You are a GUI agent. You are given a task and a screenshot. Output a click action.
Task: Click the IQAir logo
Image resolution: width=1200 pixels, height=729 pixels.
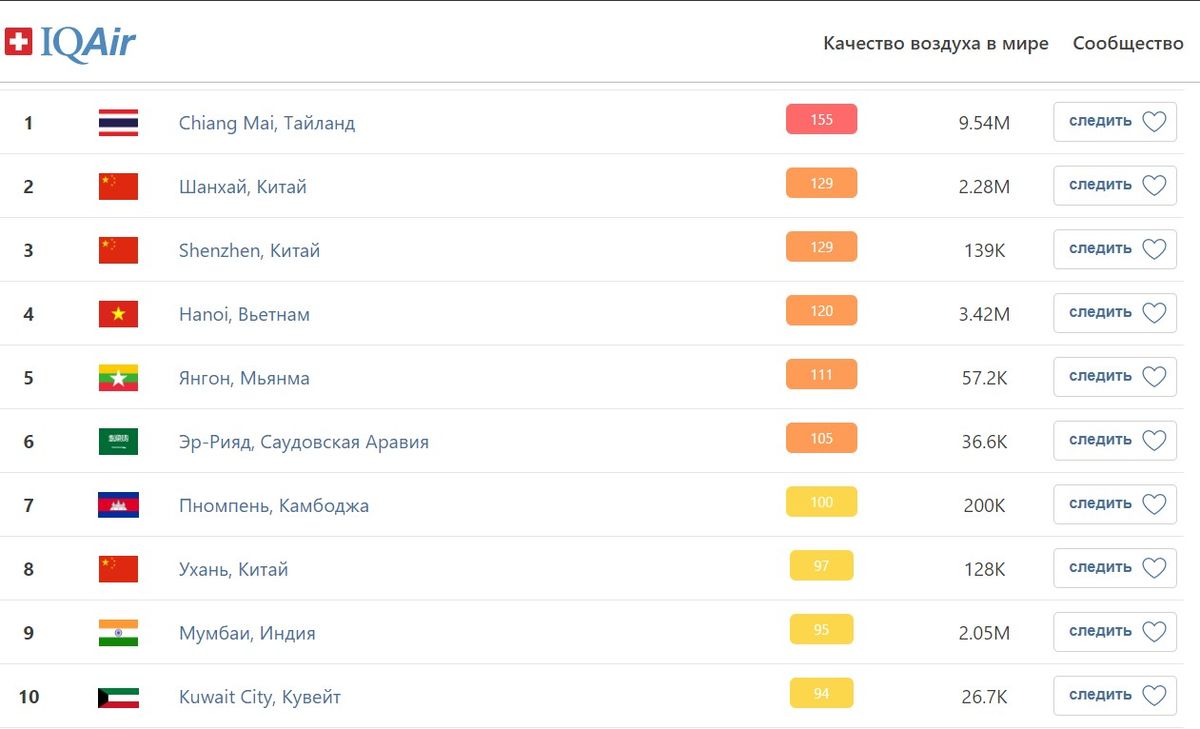70,42
